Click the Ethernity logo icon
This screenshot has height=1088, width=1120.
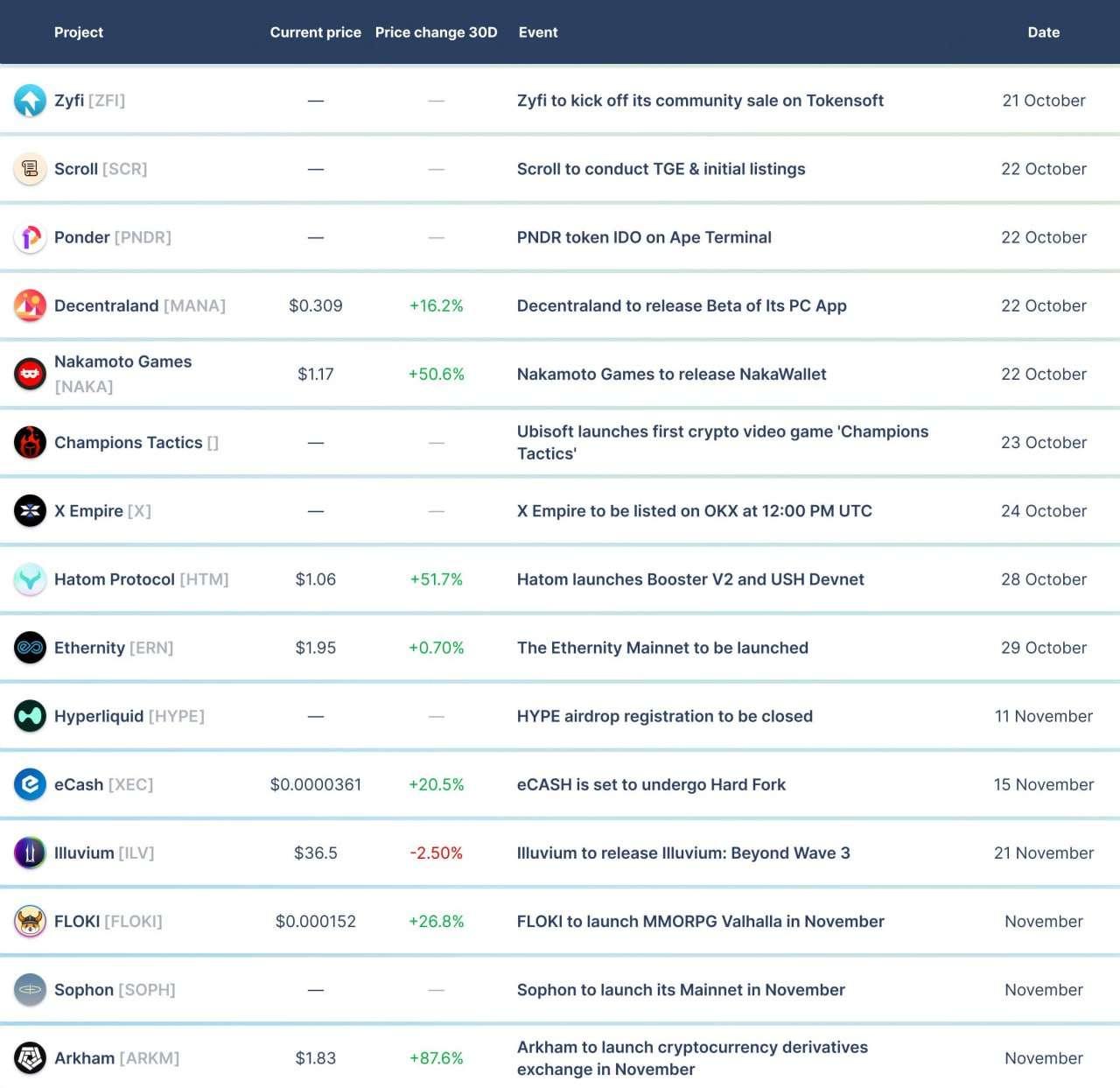30,648
